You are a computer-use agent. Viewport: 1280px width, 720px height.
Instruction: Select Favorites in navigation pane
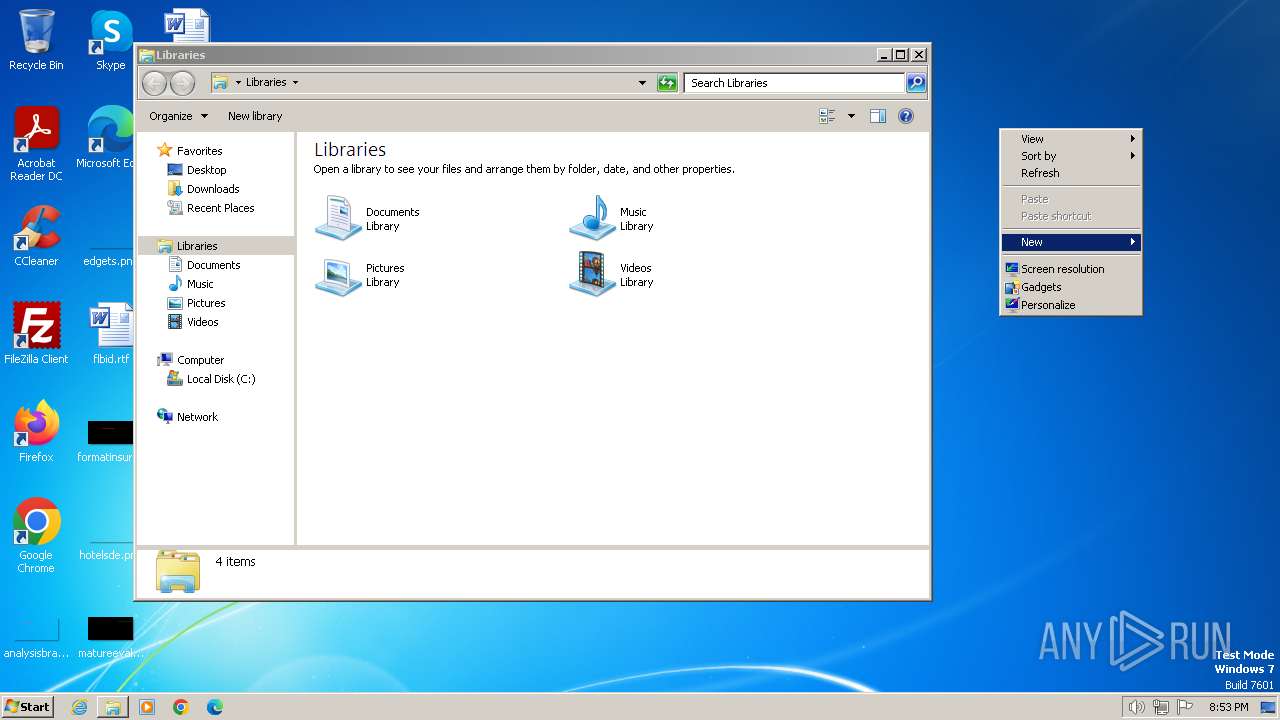click(x=199, y=151)
